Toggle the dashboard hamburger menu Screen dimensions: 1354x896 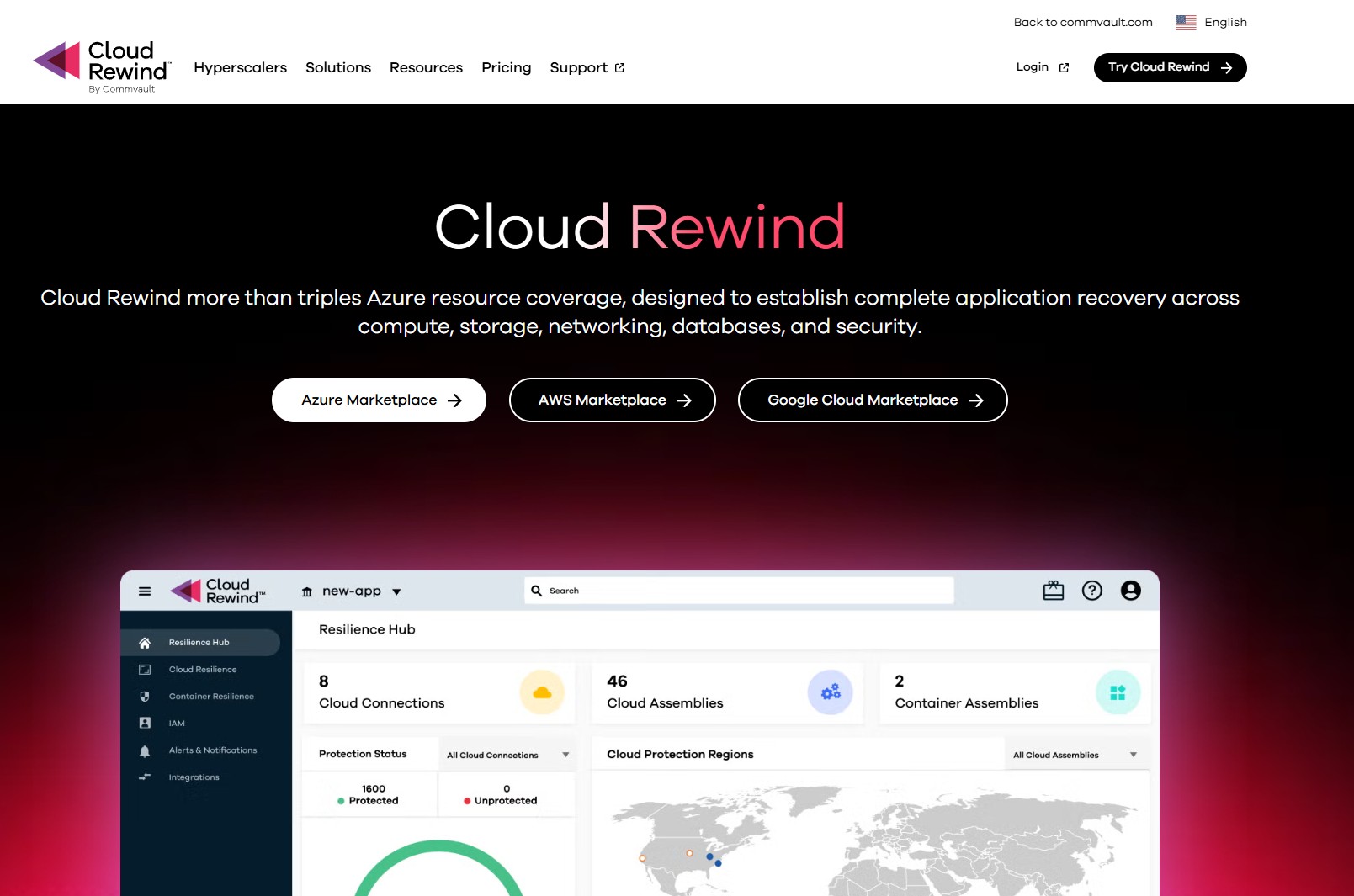click(145, 591)
